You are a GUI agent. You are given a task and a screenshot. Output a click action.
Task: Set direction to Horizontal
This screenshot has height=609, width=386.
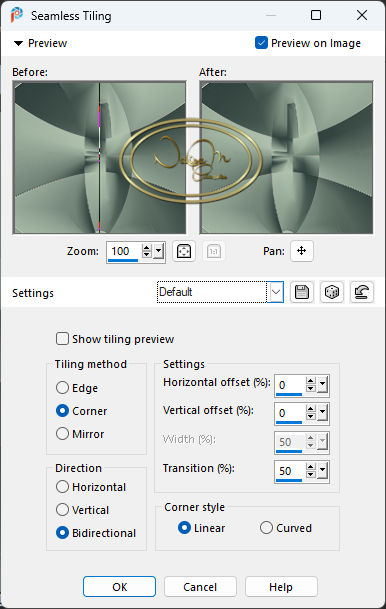click(x=62, y=487)
